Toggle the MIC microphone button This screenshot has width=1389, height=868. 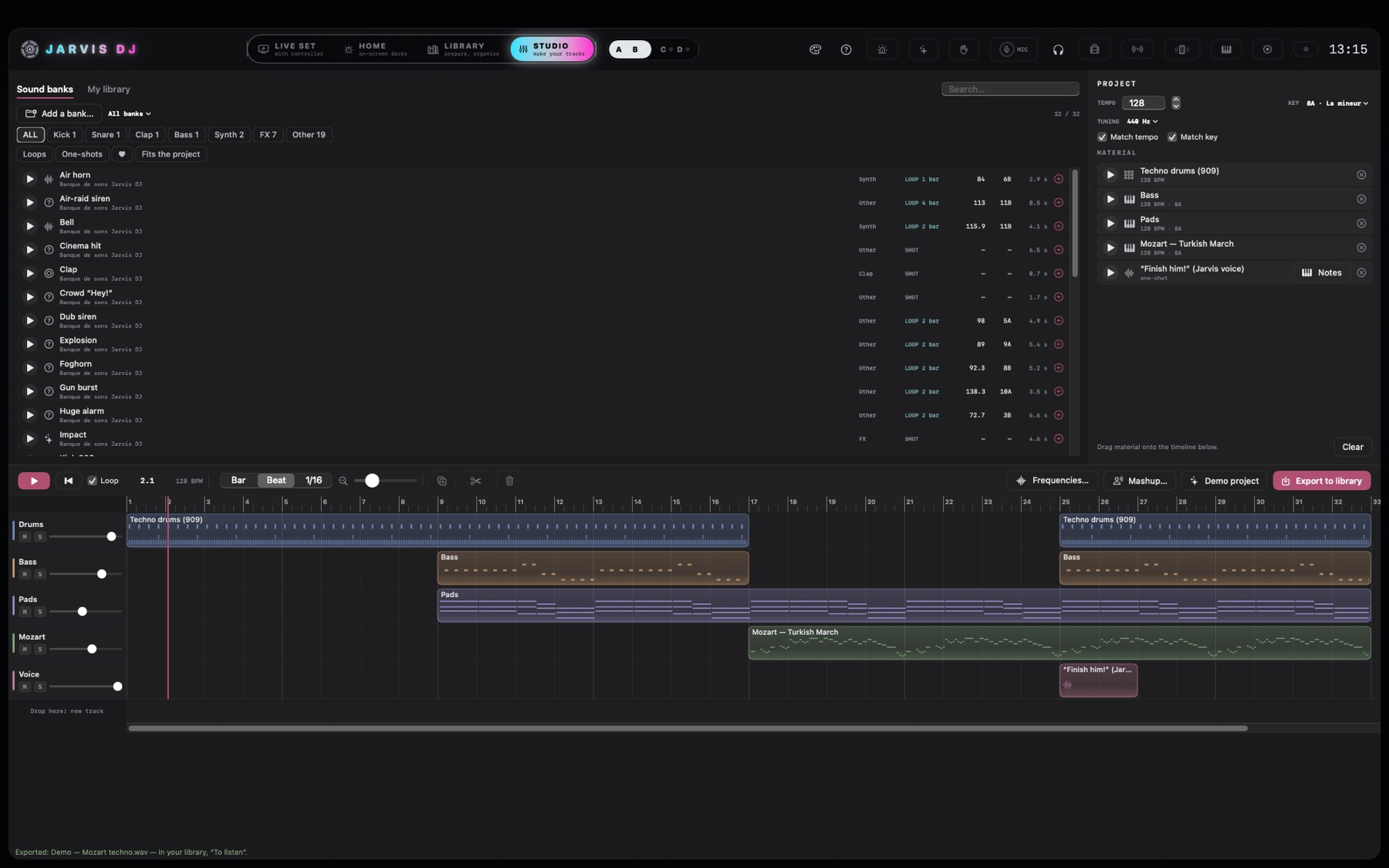[1014, 49]
